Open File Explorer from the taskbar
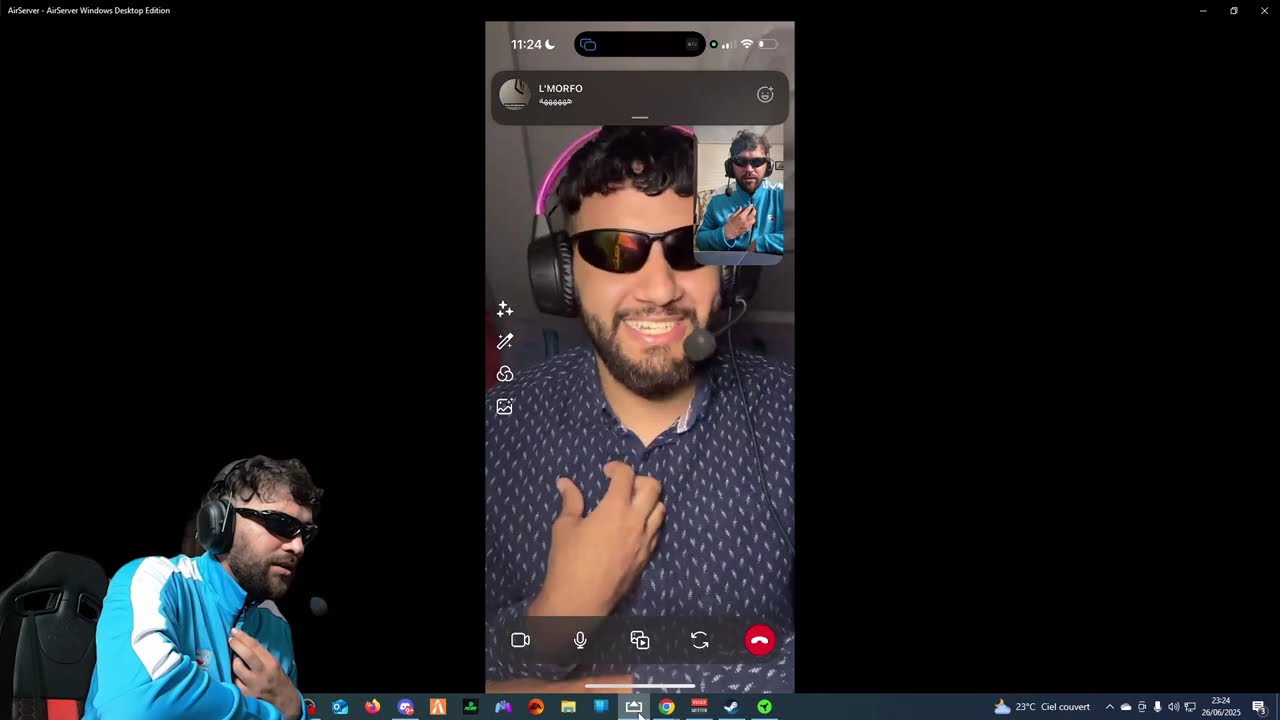The height and width of the screenshot is (720, 1280). pos(568,707)
